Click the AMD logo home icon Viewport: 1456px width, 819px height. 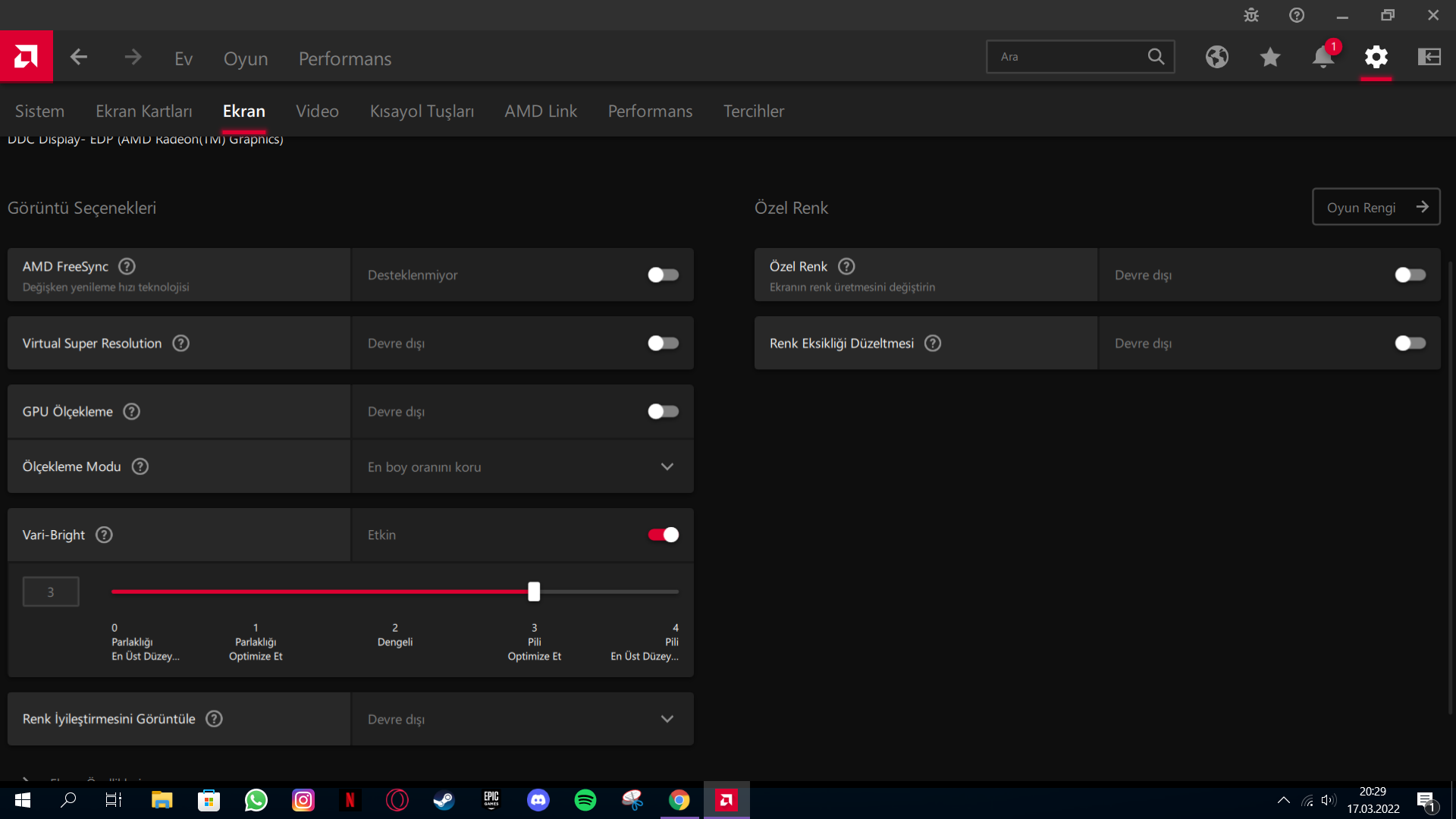point(27,56)
